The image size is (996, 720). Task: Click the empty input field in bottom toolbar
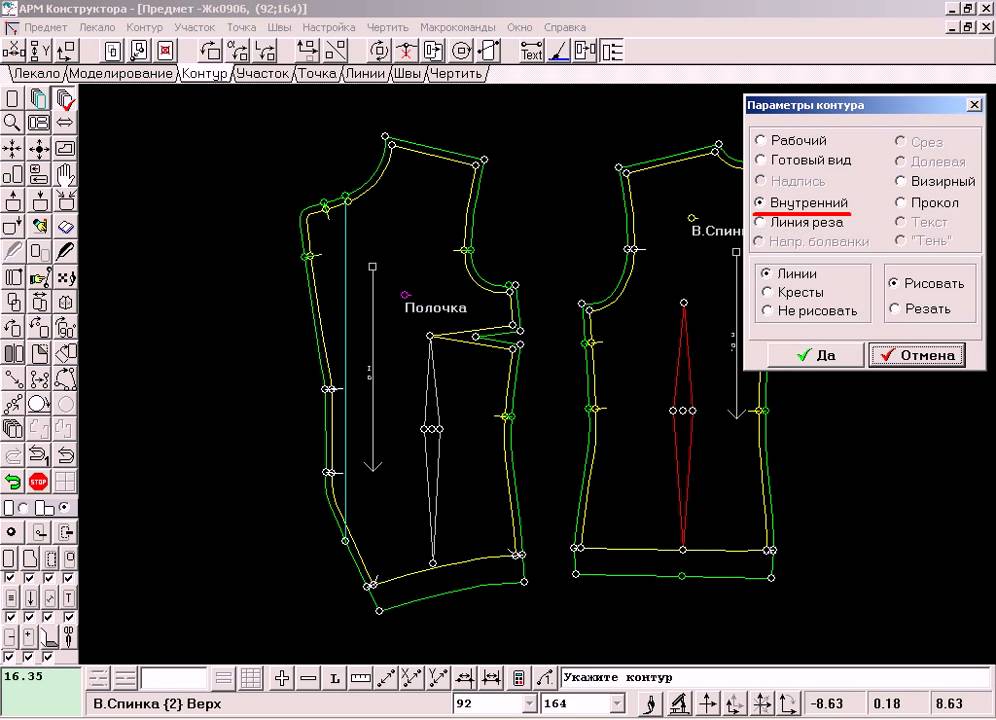(x=174, y=678)
